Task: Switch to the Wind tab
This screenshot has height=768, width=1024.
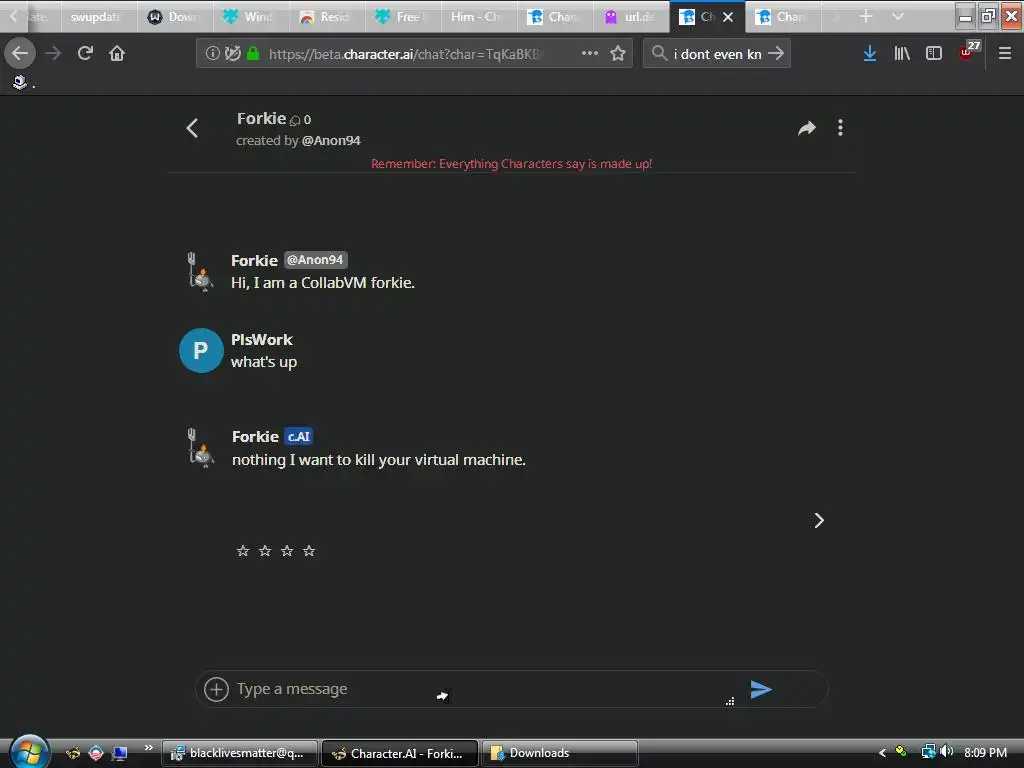Action: (x=249, y=17)
